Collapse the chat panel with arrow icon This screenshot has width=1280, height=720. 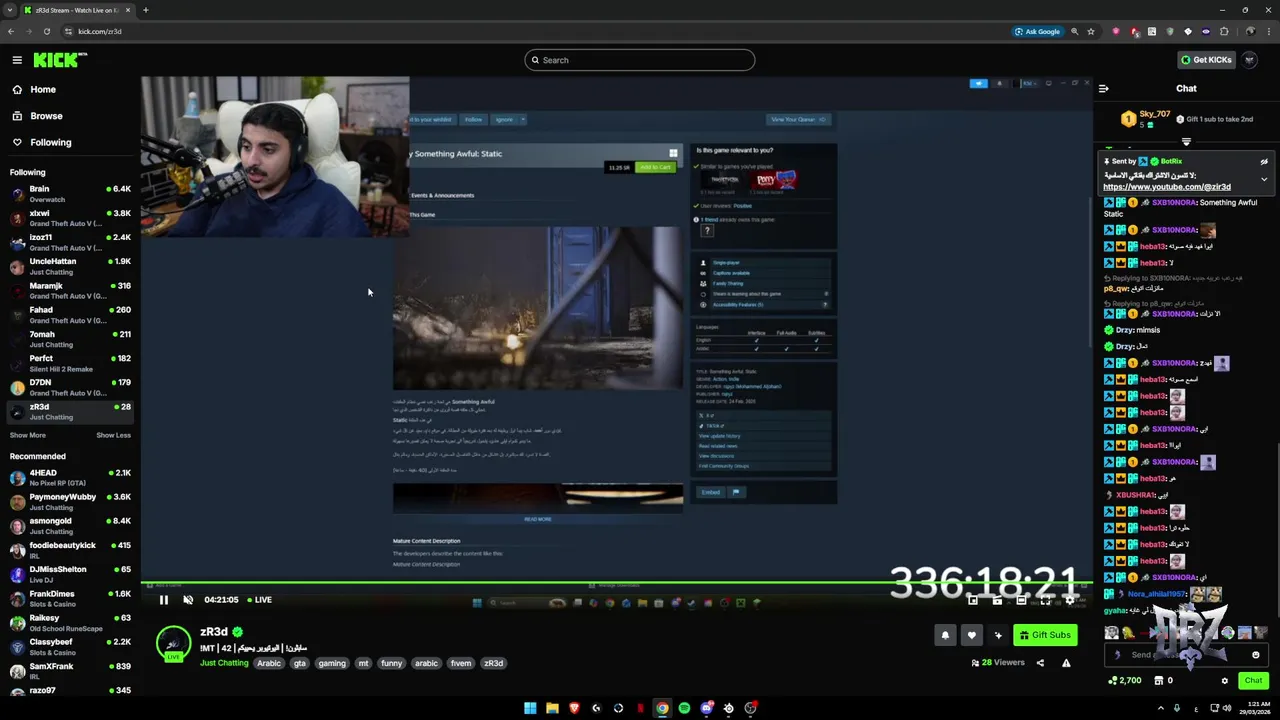1103,88
